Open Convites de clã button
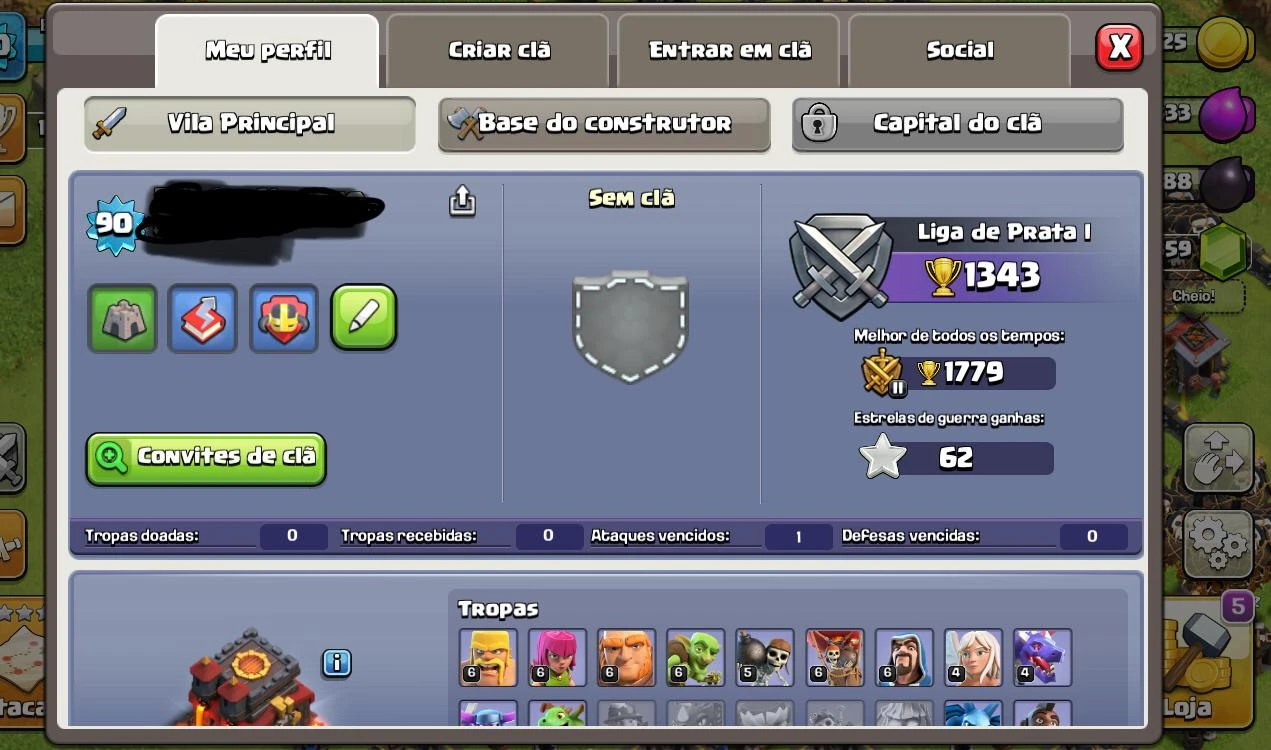 pyautogui.click(x=206, y=458)
